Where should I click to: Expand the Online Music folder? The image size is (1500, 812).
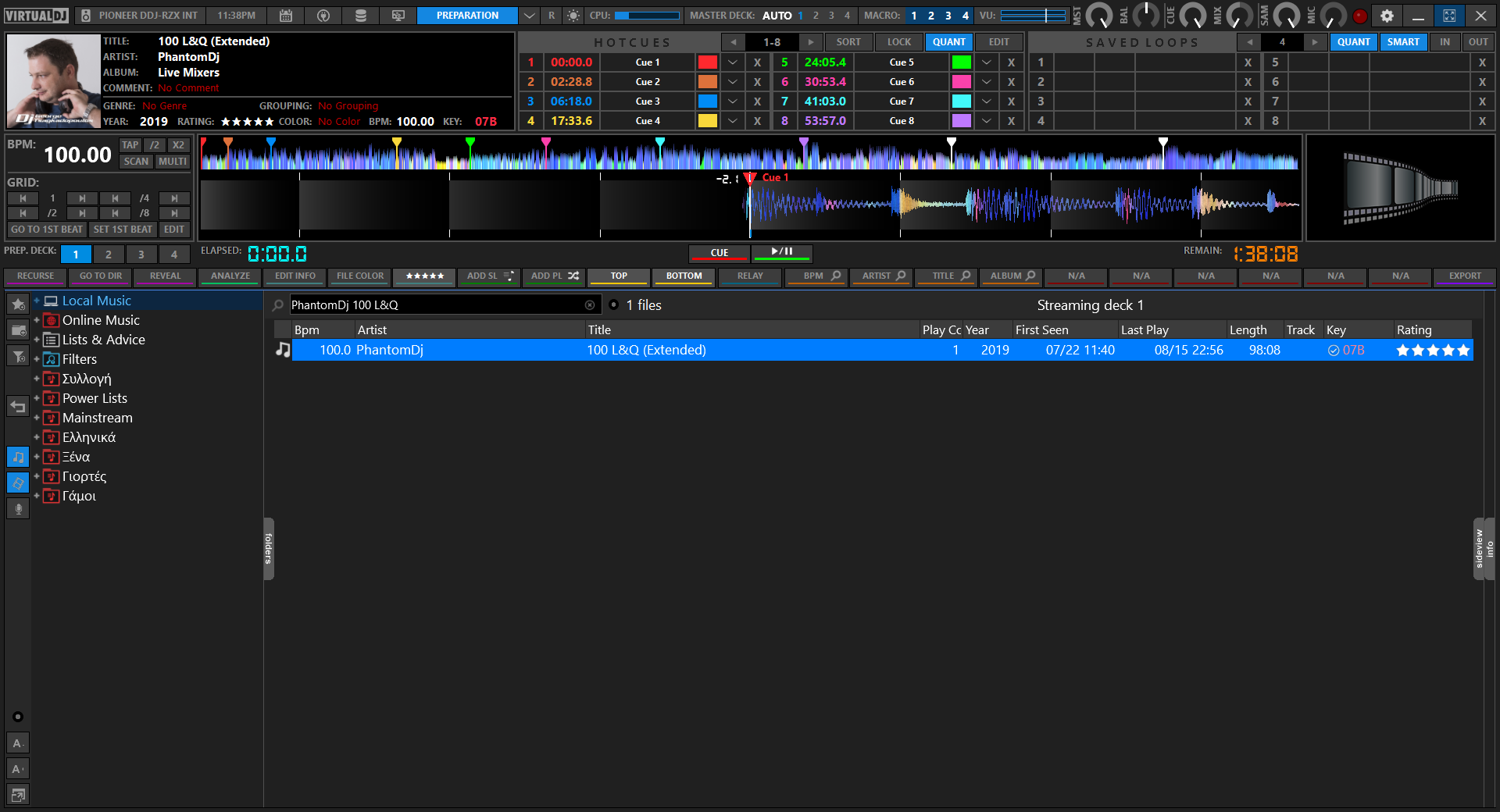pyautogui.click(x=36, y=320)
